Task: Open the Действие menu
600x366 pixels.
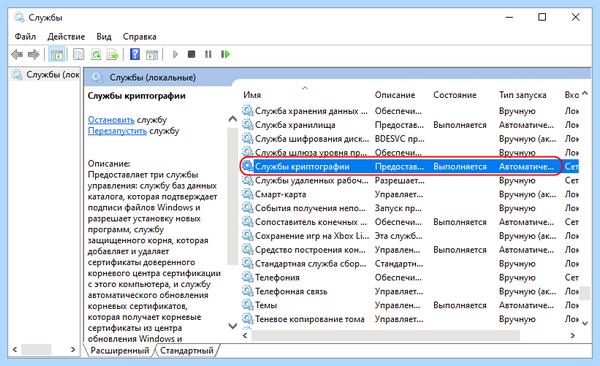Action: [x=66, y=37]
